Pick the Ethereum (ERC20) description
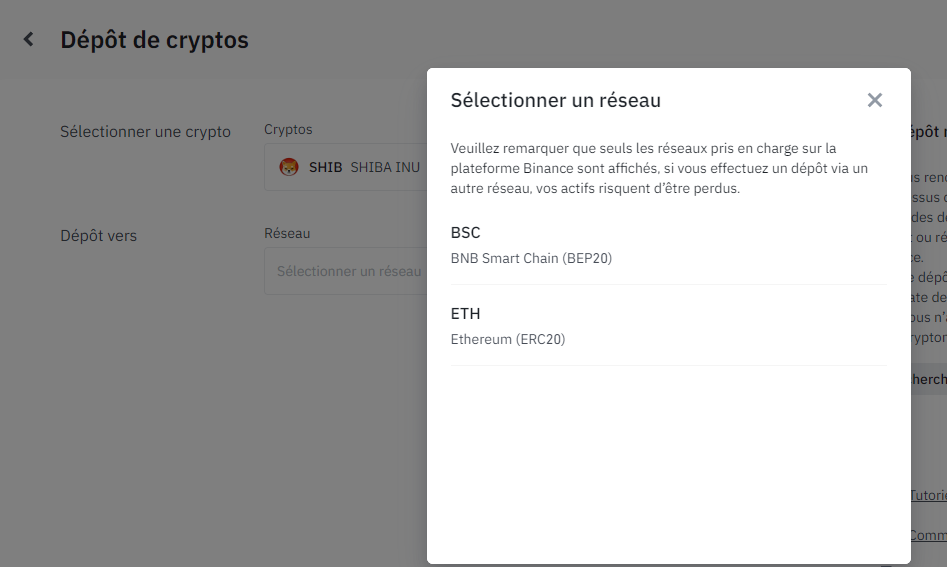Viewport: 947px width, 567px height. coord(508,339)
